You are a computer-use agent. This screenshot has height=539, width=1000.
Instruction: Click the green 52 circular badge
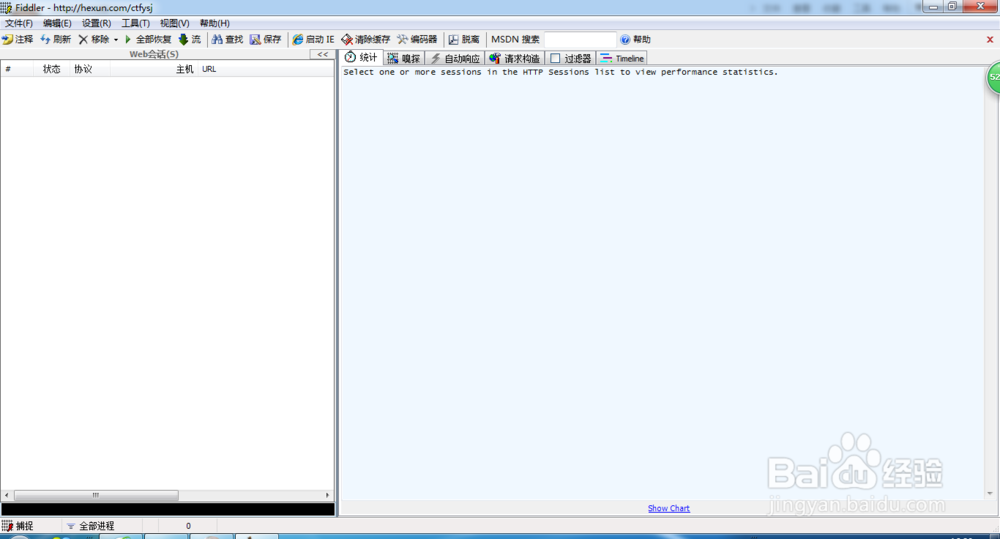(994, 77)
